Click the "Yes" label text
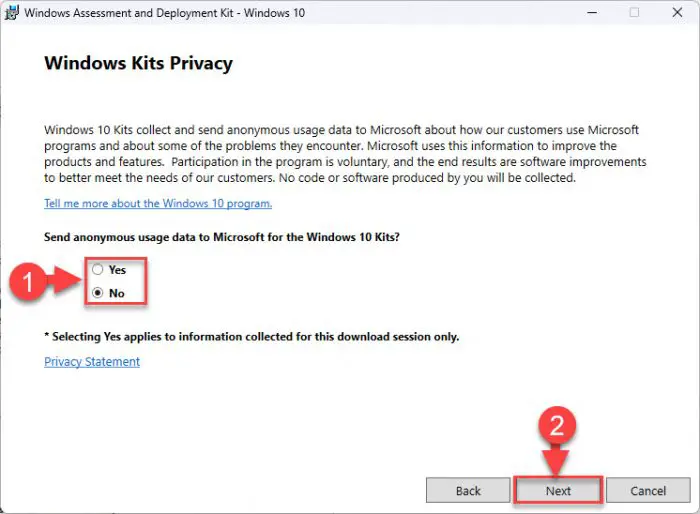 click(117, 270)
